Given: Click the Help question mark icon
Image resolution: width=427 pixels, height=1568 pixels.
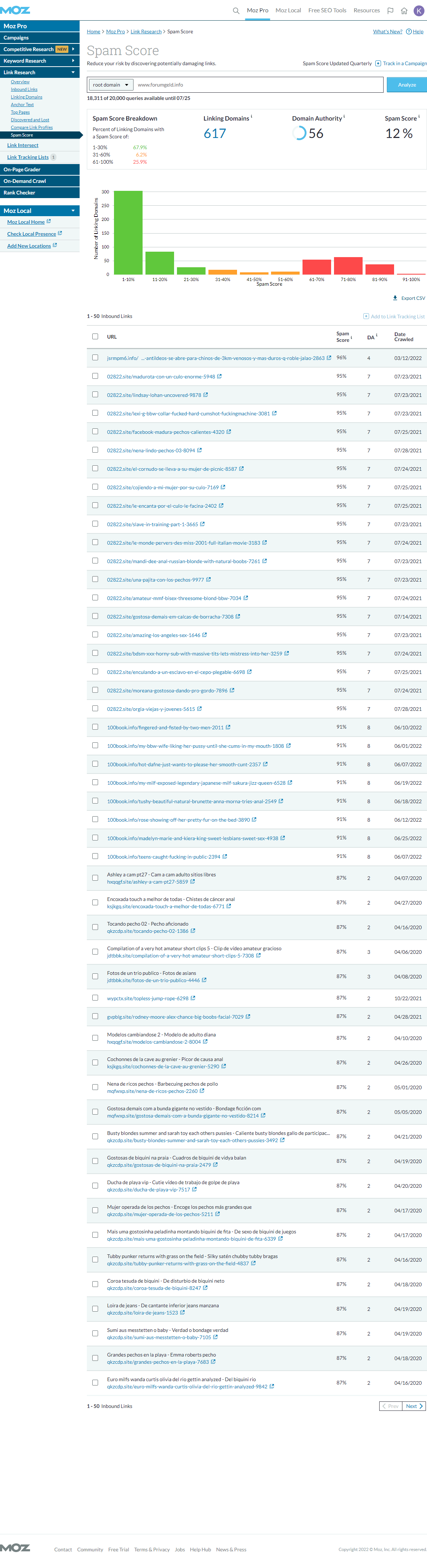Looking at the screenshot, I should (x=409, y=32).
